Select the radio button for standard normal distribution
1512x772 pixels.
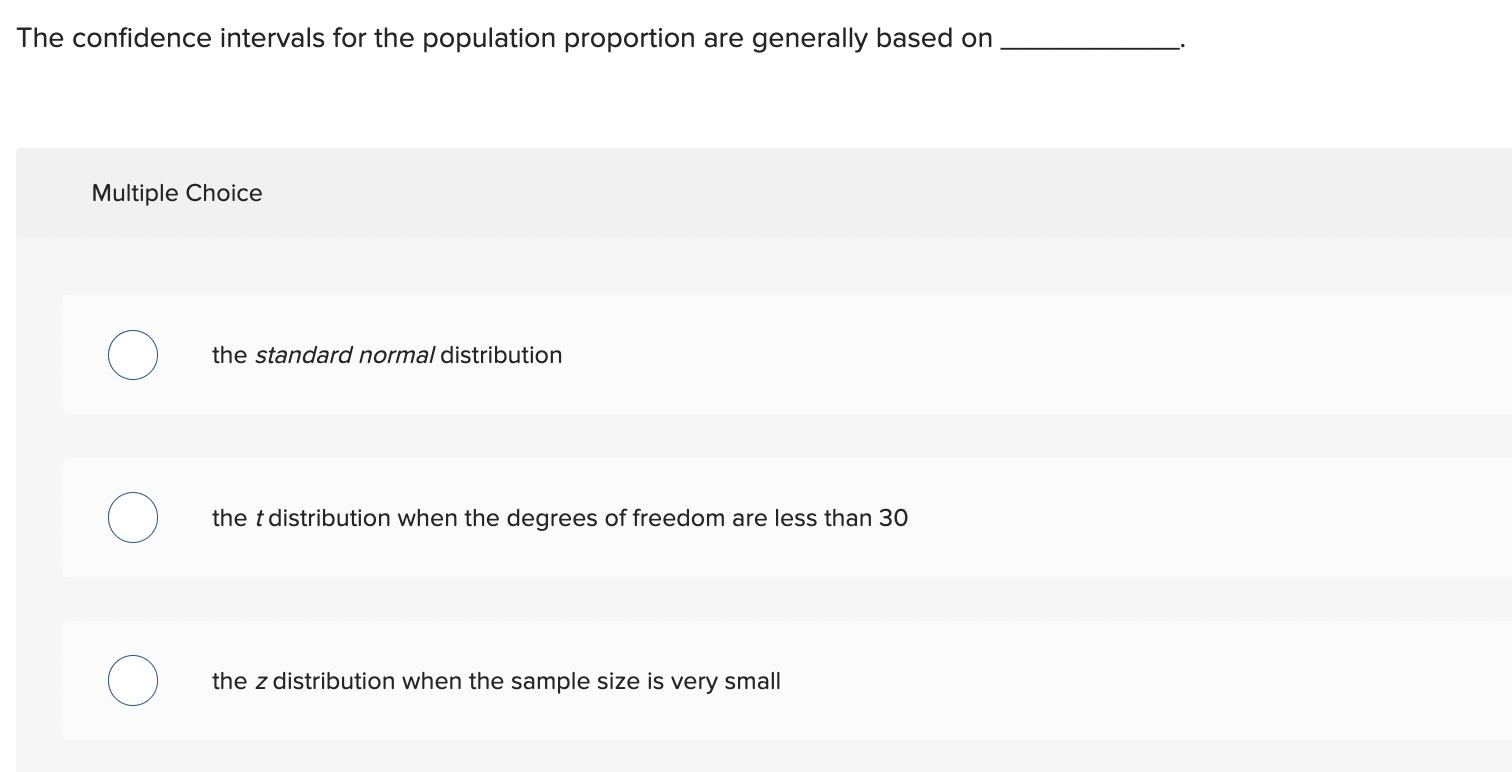pyautogui.click(x=132, y=354)
